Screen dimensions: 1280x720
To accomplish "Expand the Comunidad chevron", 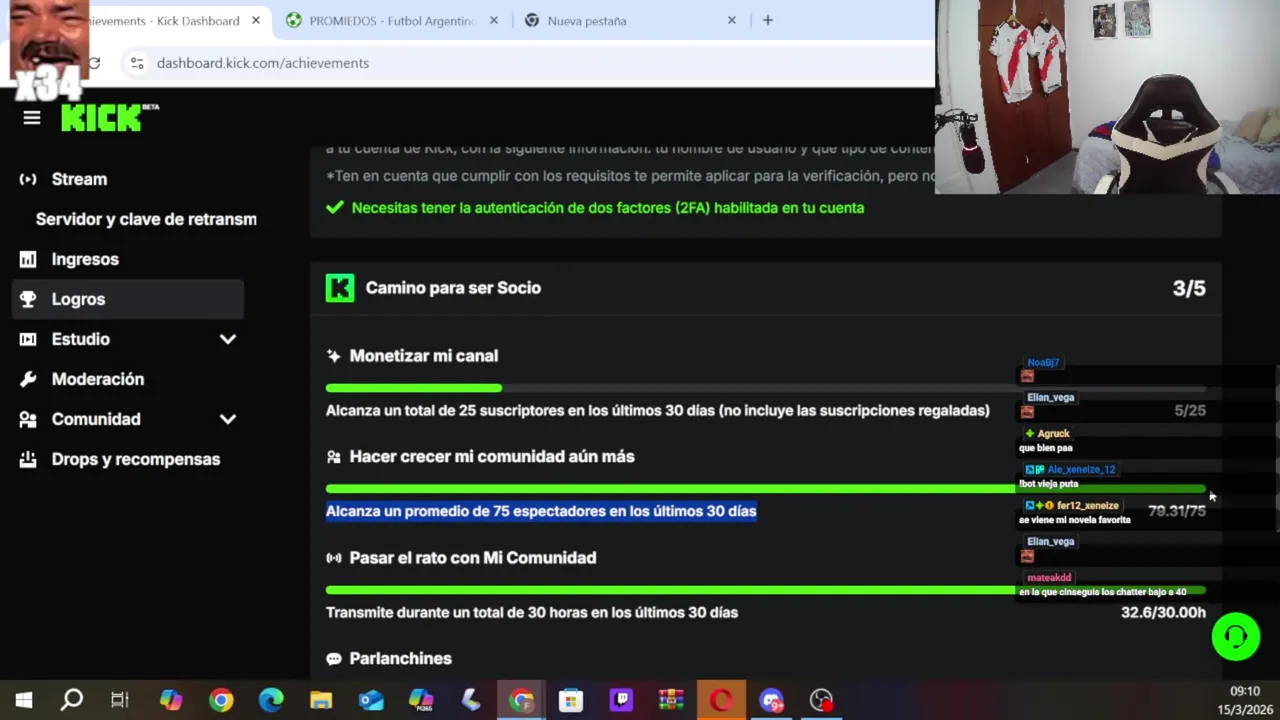I will pyautogui.click(x=228, y=419).
